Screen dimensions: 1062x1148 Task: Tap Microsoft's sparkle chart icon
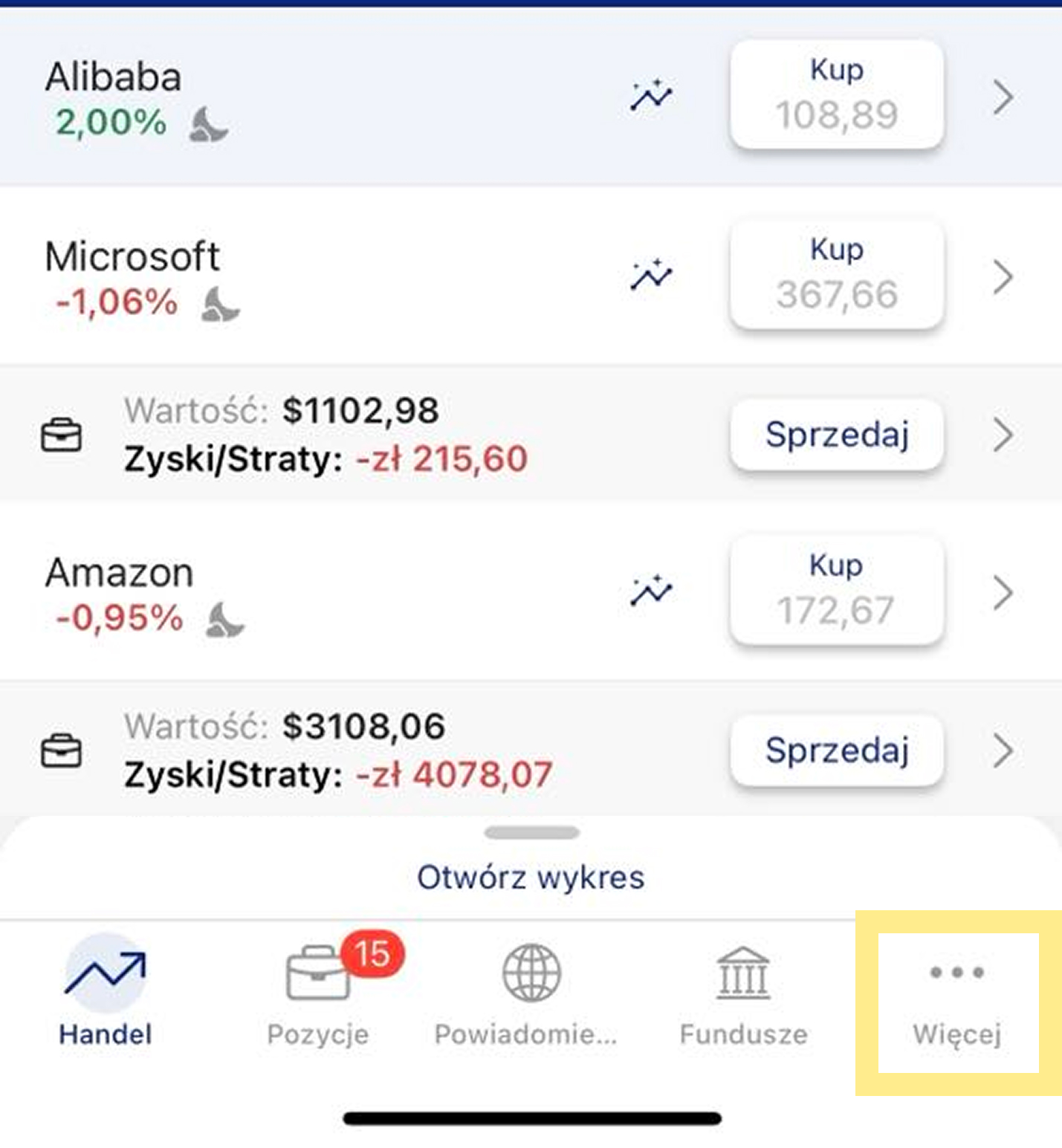651,276
